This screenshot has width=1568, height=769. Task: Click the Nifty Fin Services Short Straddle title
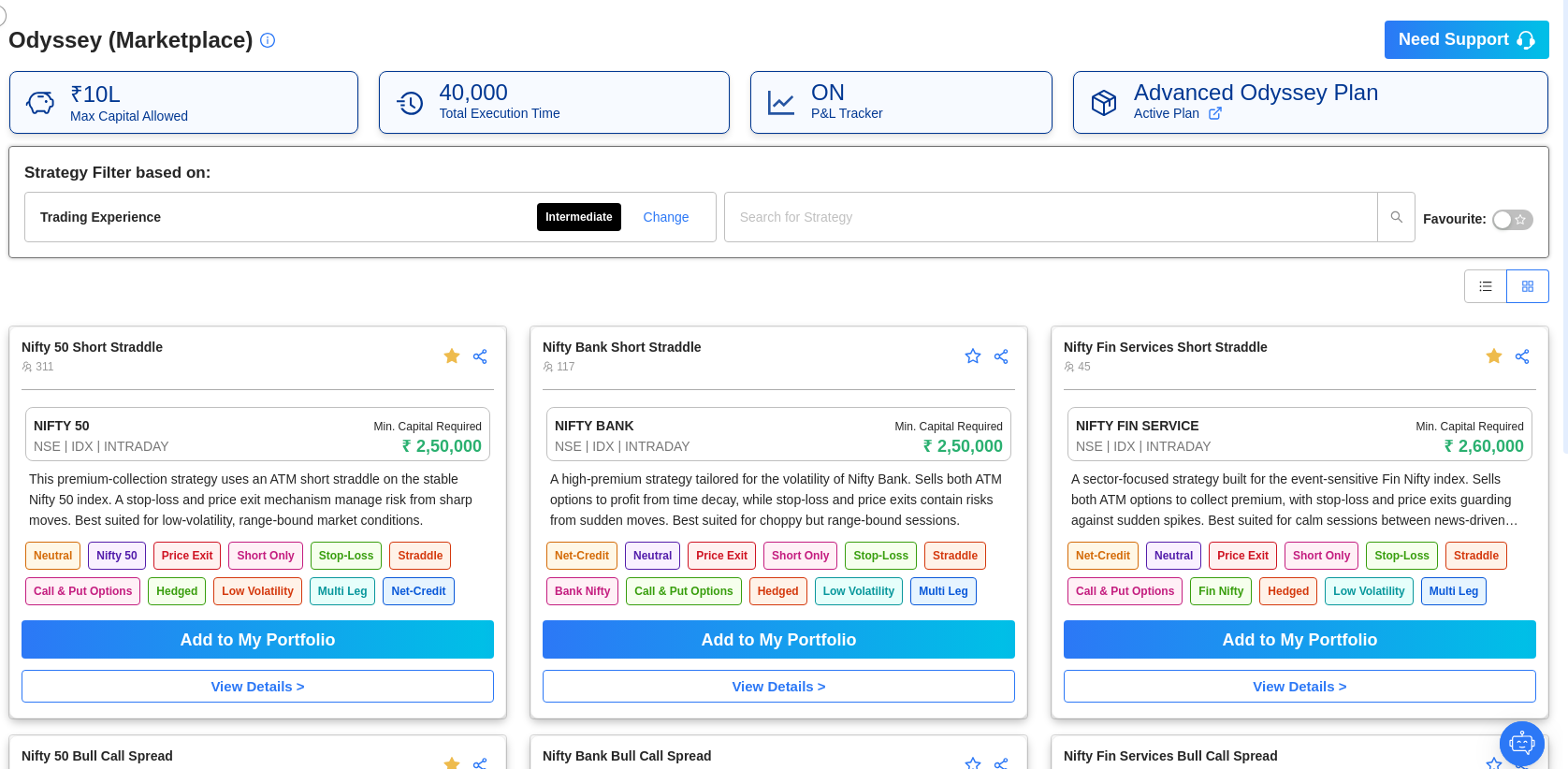[x=1165, y=347]
